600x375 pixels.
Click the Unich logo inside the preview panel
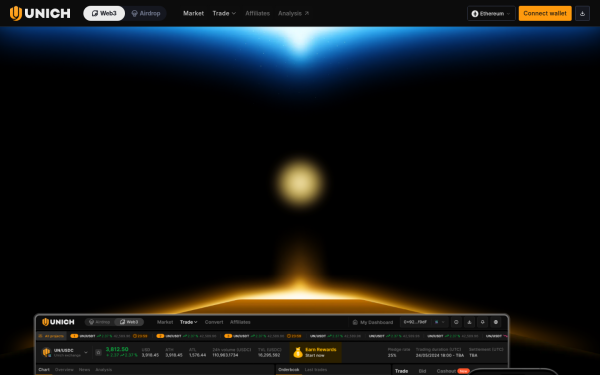[x=58, y=322]
